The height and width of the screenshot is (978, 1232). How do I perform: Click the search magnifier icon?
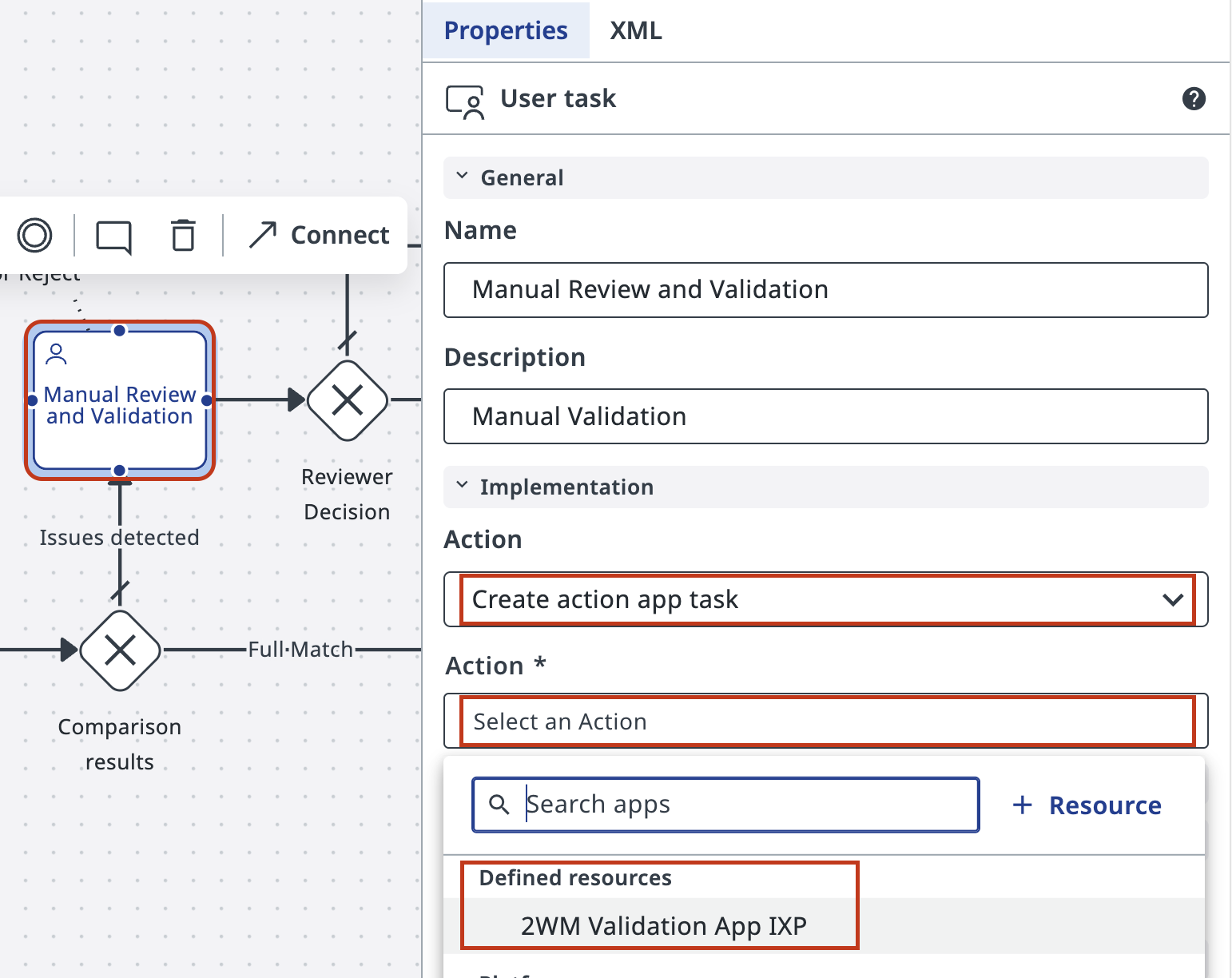coord(499,805)
